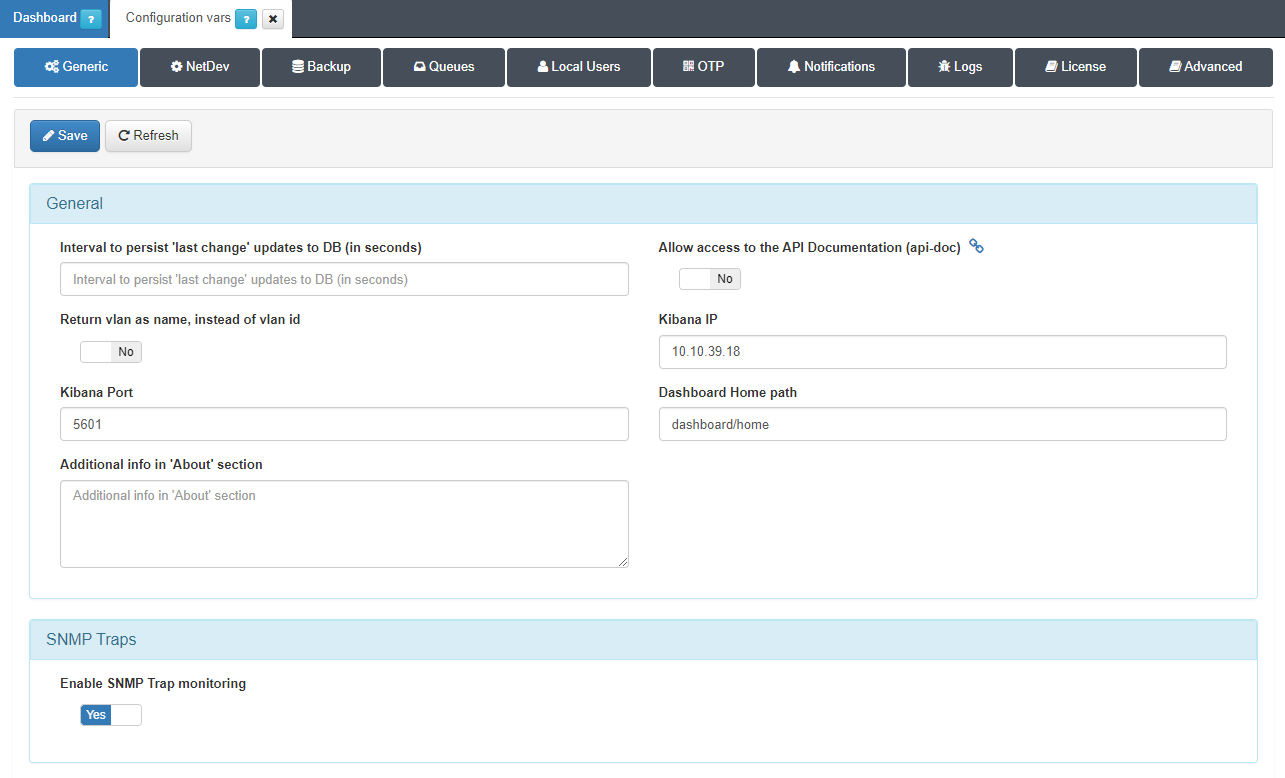Click the Additional info About section textarea

(x=344, y=524)
